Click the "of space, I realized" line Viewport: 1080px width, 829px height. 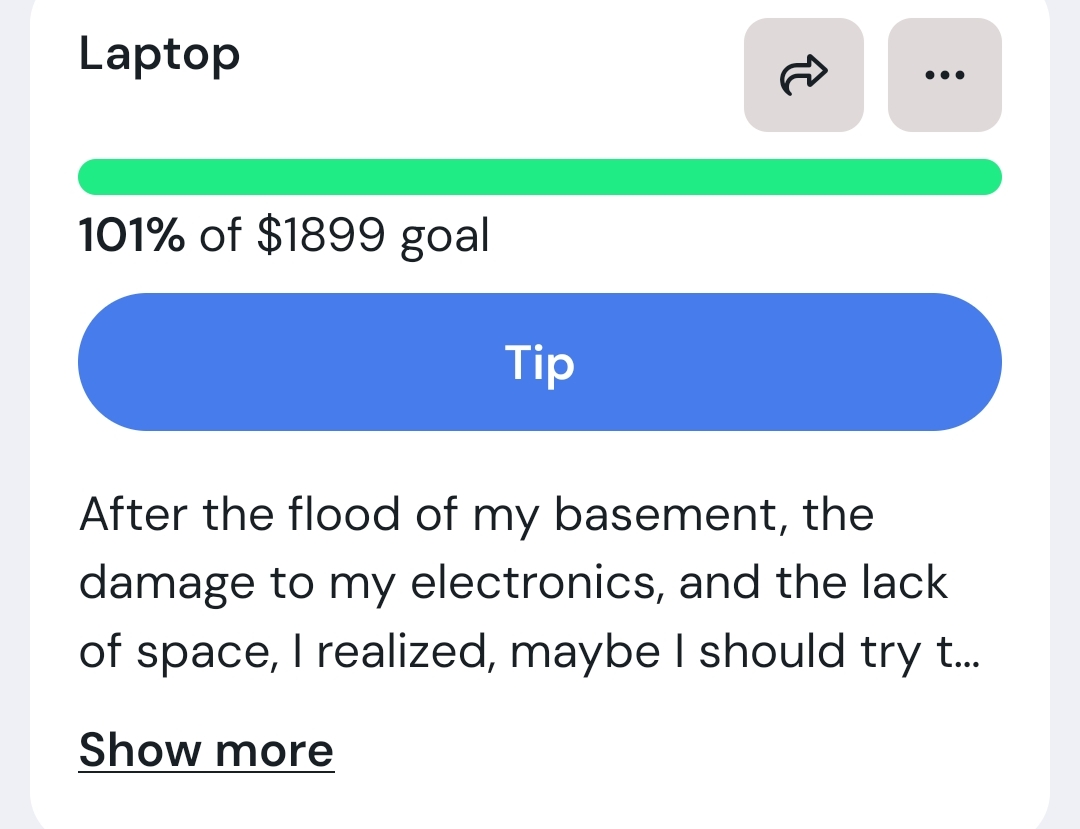point(290,652)
